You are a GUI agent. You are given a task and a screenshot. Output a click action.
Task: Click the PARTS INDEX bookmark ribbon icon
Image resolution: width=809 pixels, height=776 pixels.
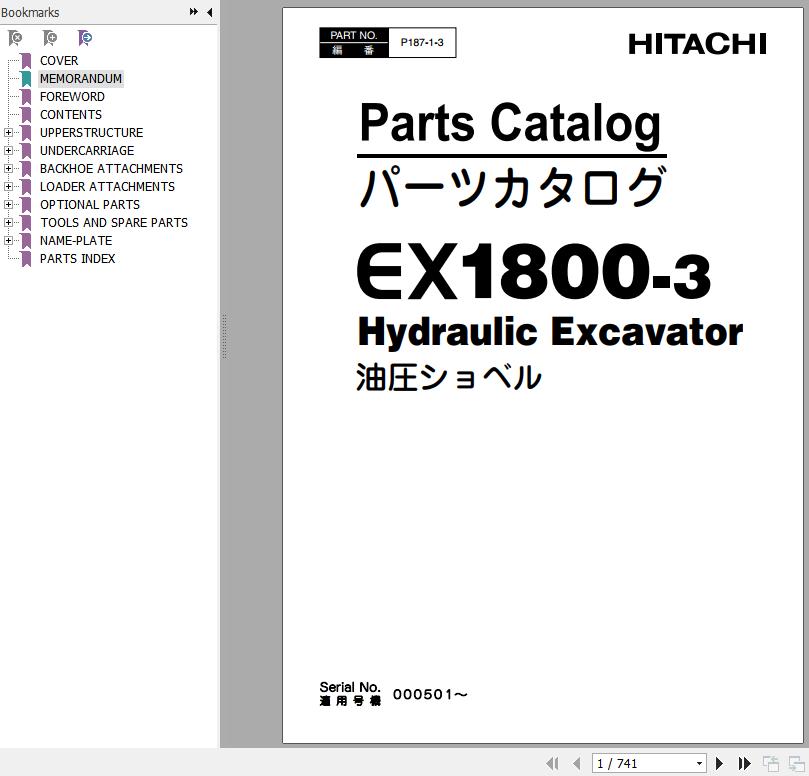click(26, 259)
